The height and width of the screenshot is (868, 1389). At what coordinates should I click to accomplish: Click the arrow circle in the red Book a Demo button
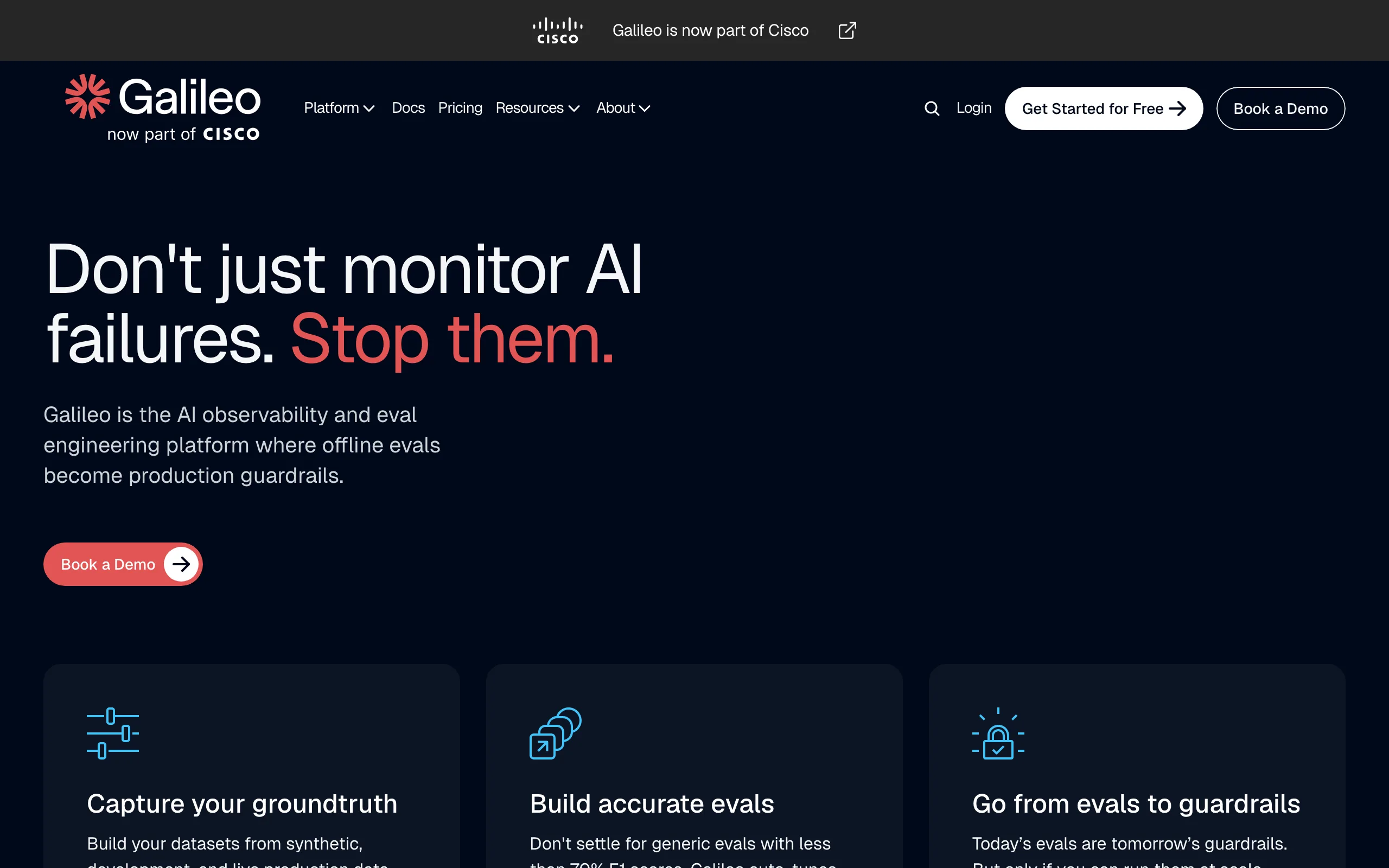click(x=181, y=564)
